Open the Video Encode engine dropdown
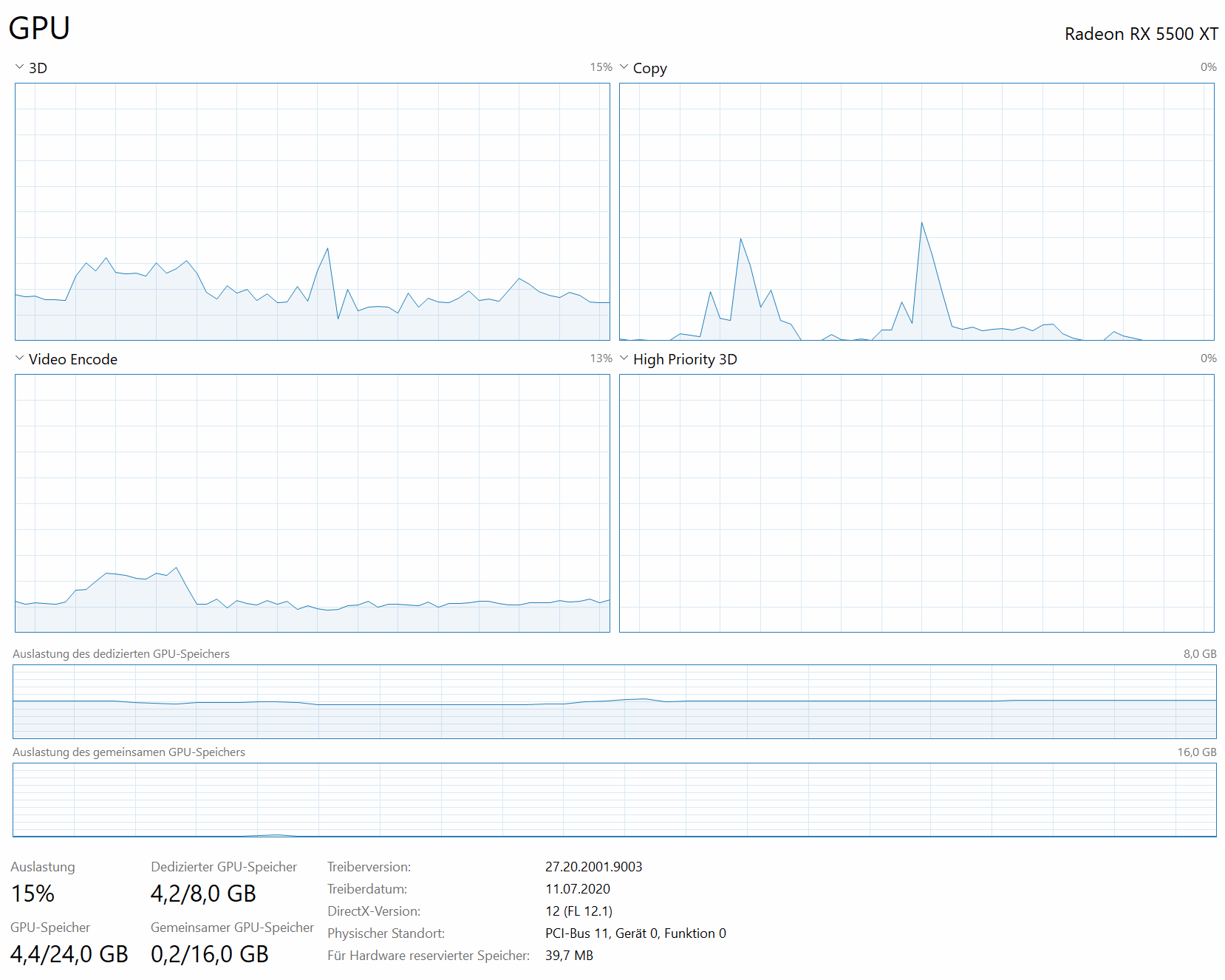The image size is (1225, 980). pyautogui.click(x=66, y=359)
